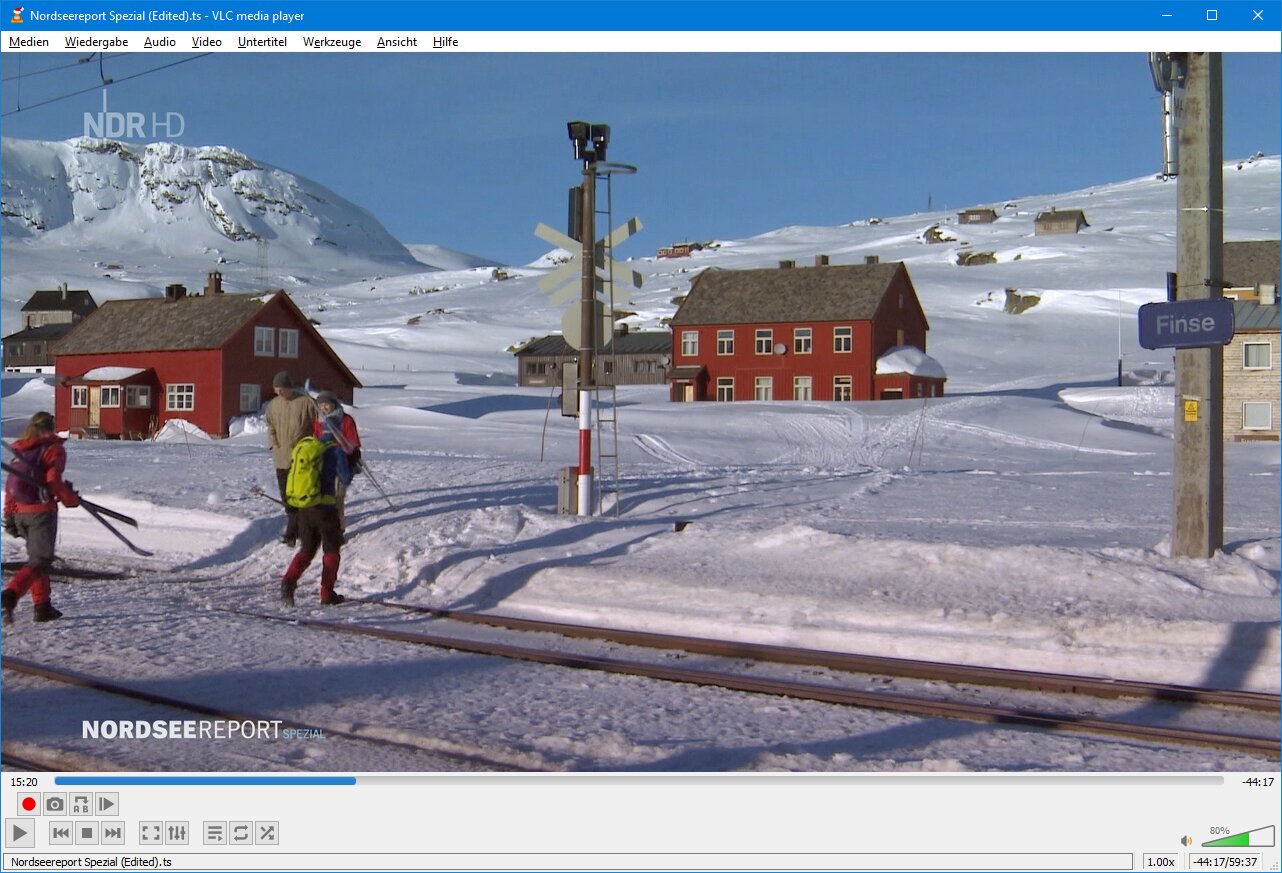Take a video snapshot with the camera icon

pos(55,804)
